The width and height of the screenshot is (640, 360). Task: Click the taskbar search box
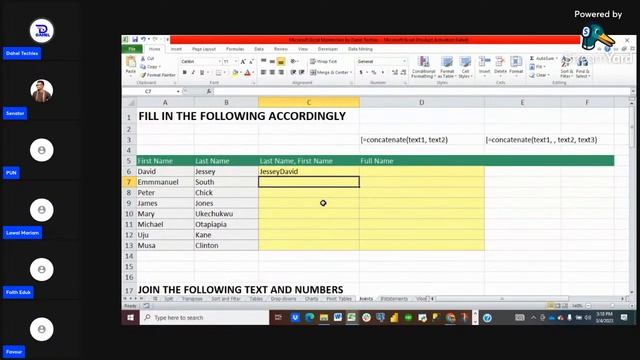pyautogui.click(x=204, y=318)
